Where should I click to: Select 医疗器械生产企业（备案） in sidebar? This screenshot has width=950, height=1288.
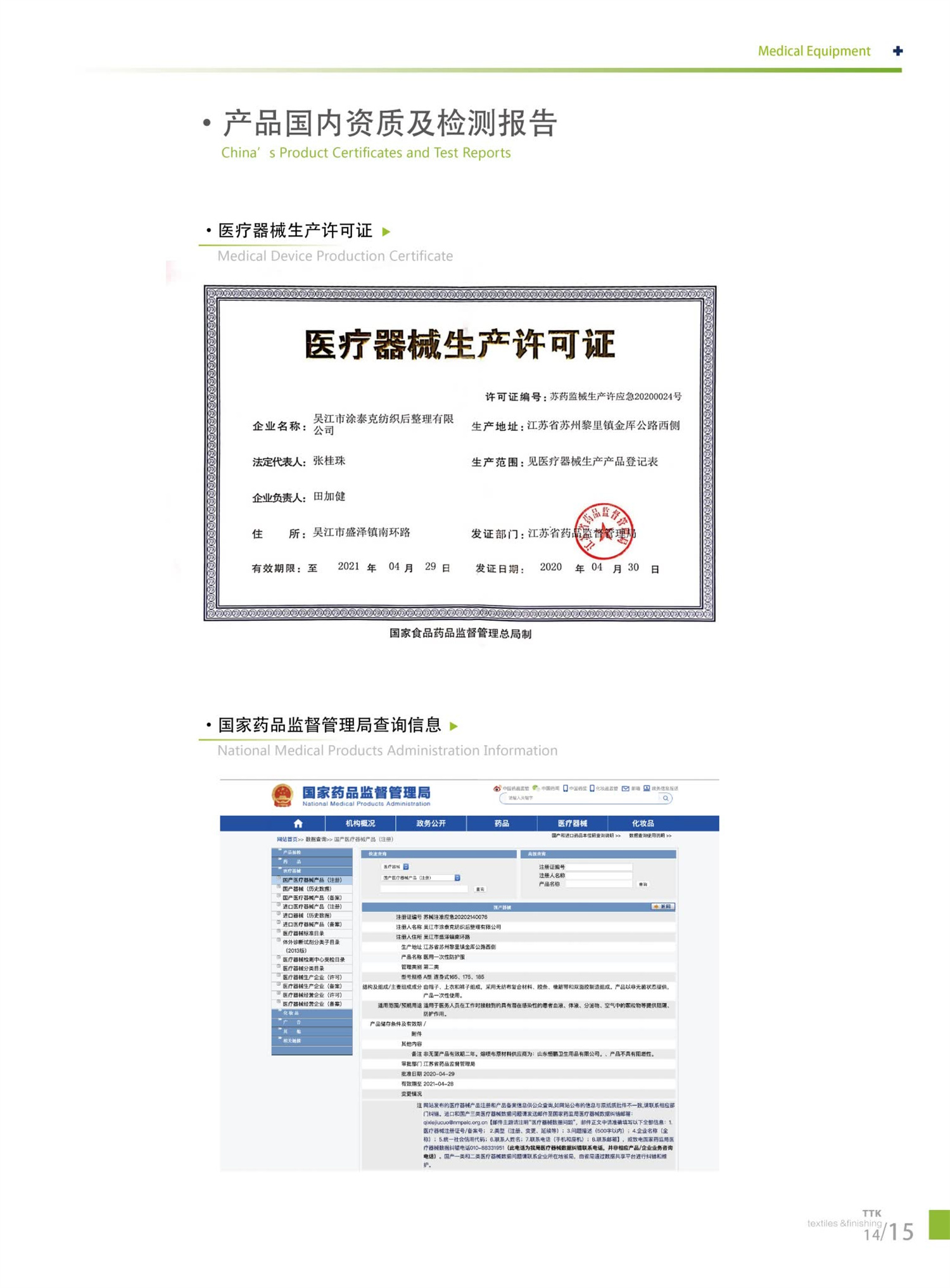coord(312,986)
